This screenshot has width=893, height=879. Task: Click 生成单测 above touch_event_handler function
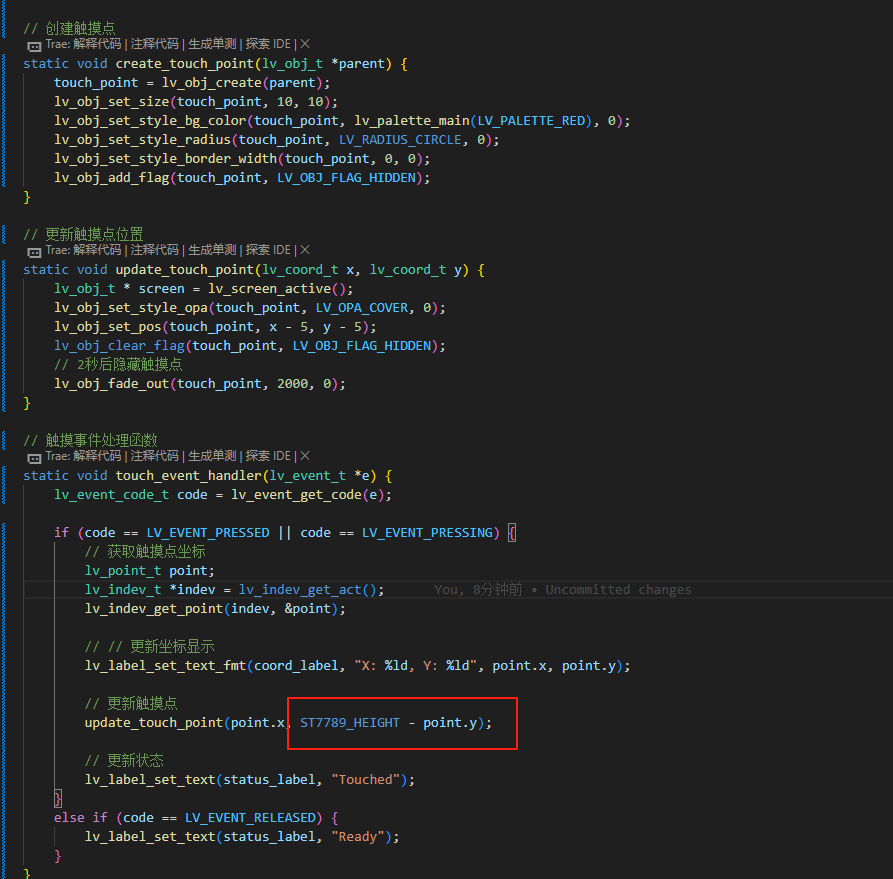click(x=212, y=456)
